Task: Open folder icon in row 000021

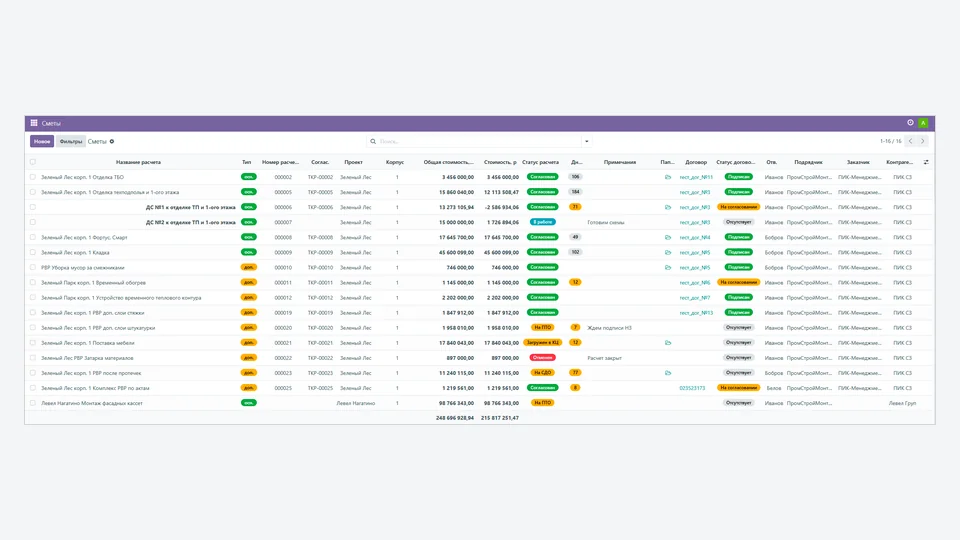Action: coord(668,343)
